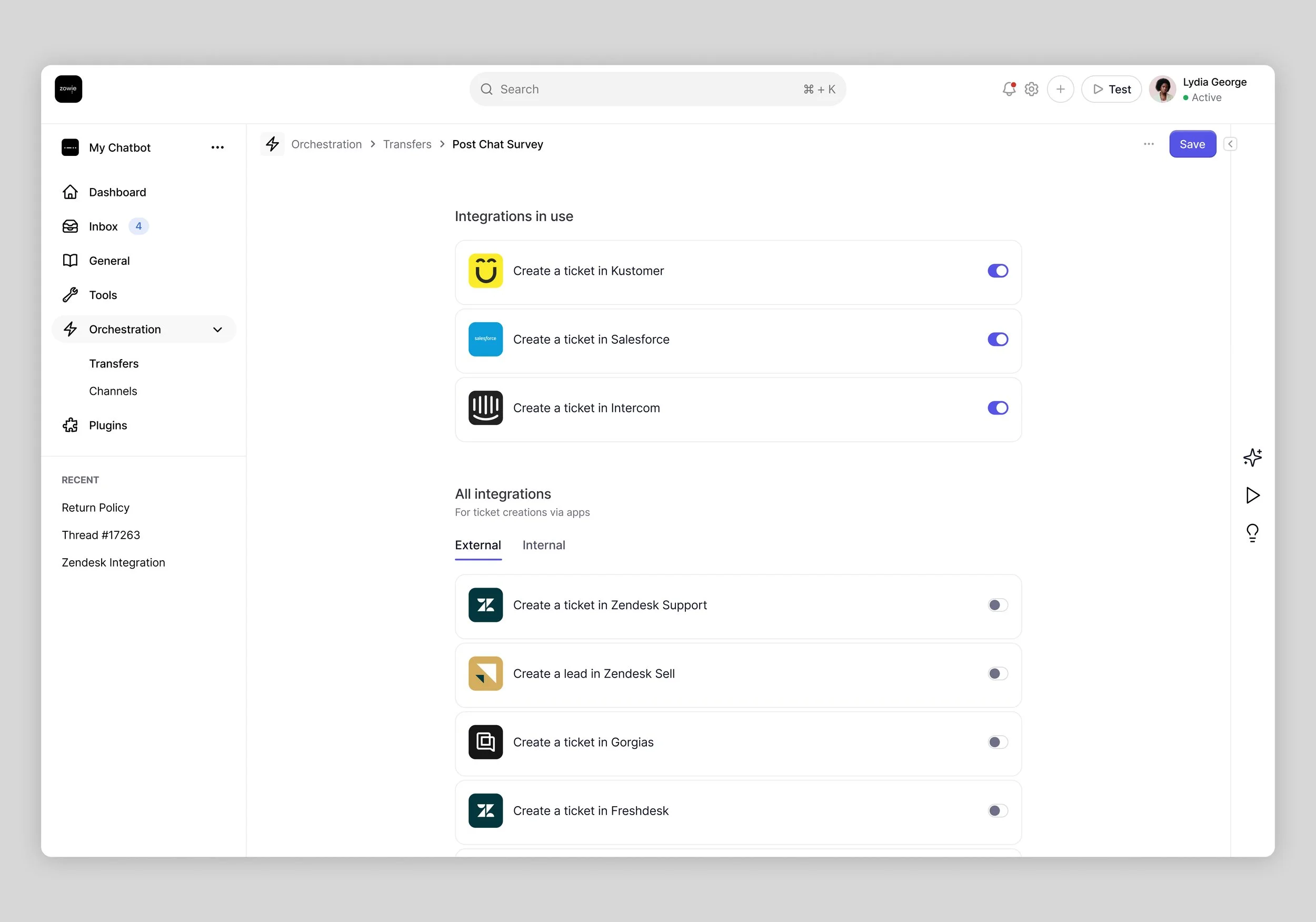Collapse the Orchestration sidebar section
This screenshot has width=1316, height=922.
pyautogui.click(x=217, y=329)
